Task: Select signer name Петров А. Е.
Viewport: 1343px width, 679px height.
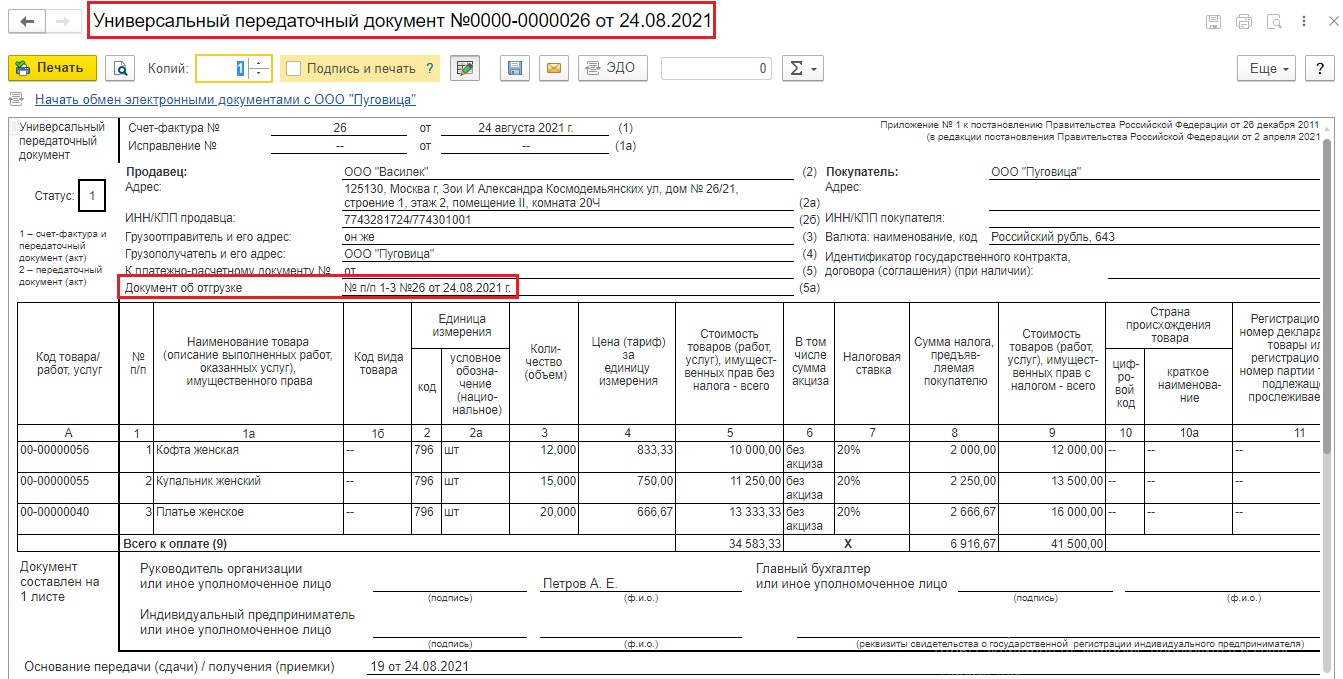Action: point(580,583)
